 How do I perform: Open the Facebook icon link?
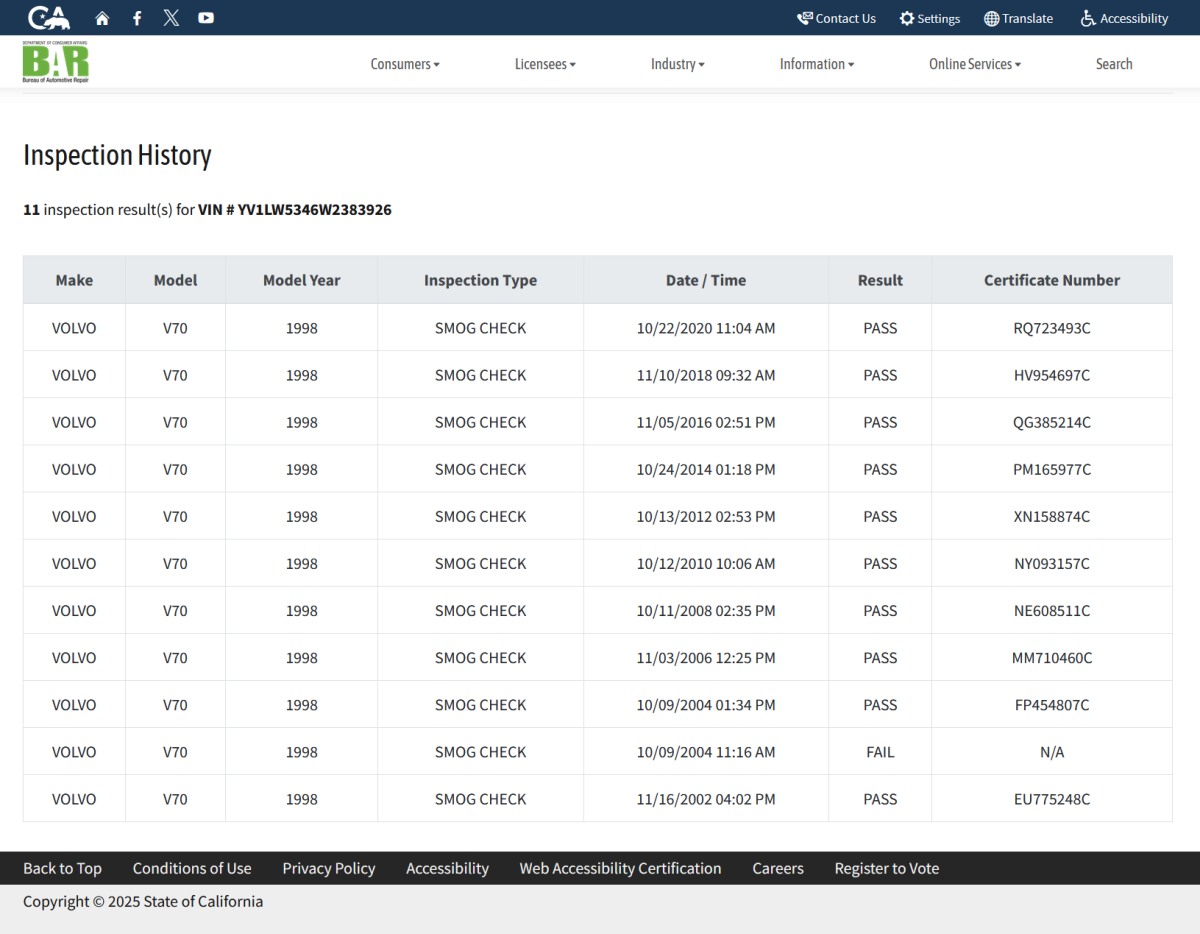click(137, 18)
